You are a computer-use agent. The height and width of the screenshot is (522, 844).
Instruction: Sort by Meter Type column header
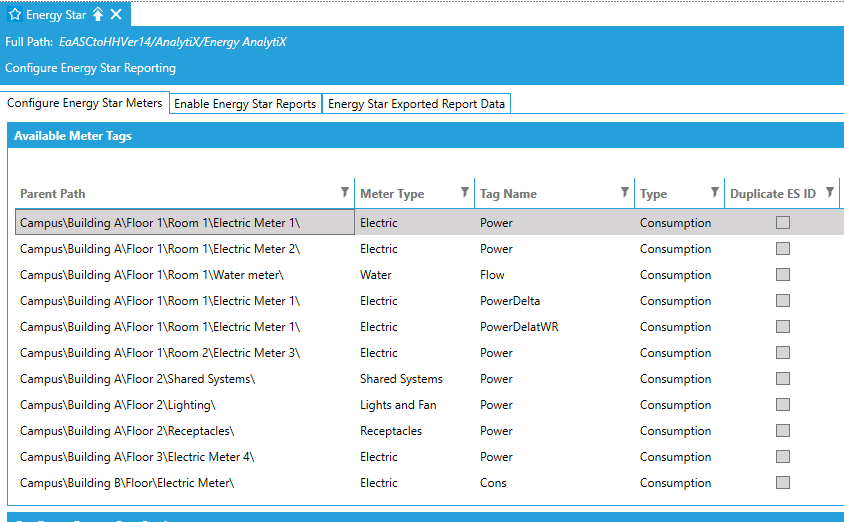tap(392, 194)
